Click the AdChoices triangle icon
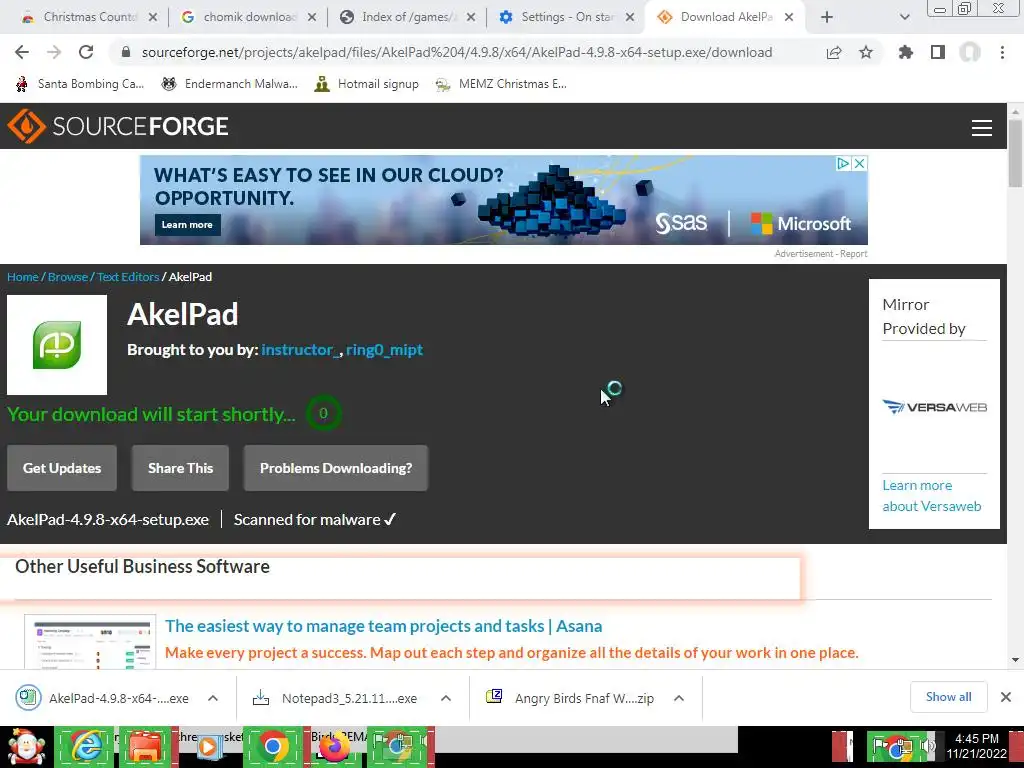The height and width of the screenshot is (768, 1024). (844, 163)
